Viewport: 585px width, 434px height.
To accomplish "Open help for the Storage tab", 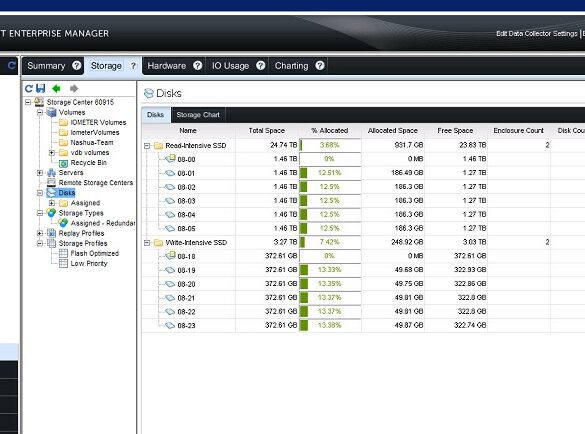I will [x=133, y=66].
